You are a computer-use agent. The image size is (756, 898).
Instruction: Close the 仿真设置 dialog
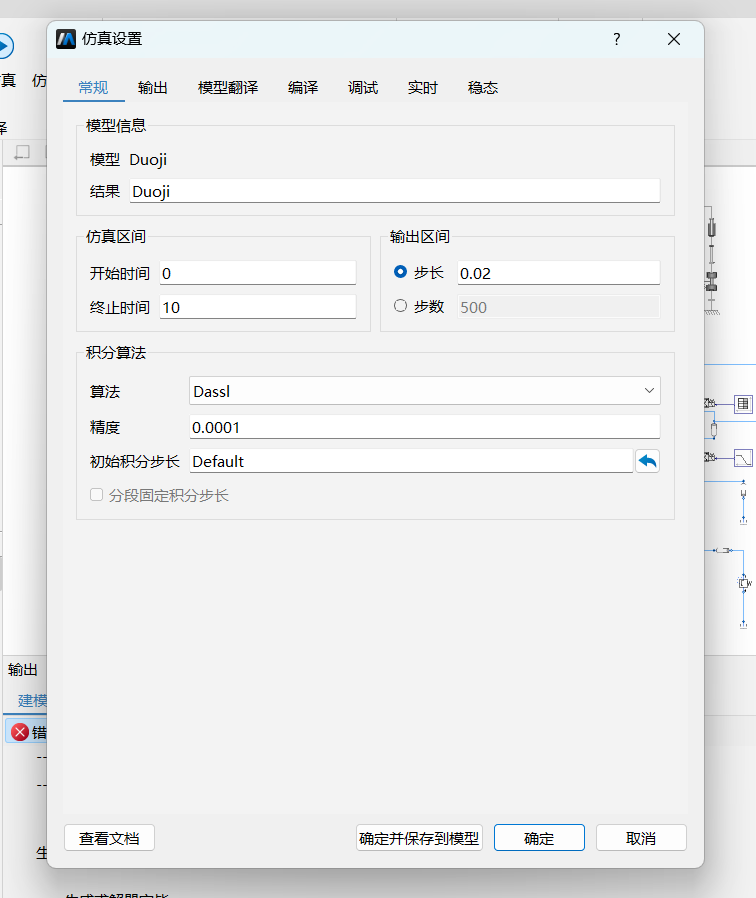pos(674,39)
